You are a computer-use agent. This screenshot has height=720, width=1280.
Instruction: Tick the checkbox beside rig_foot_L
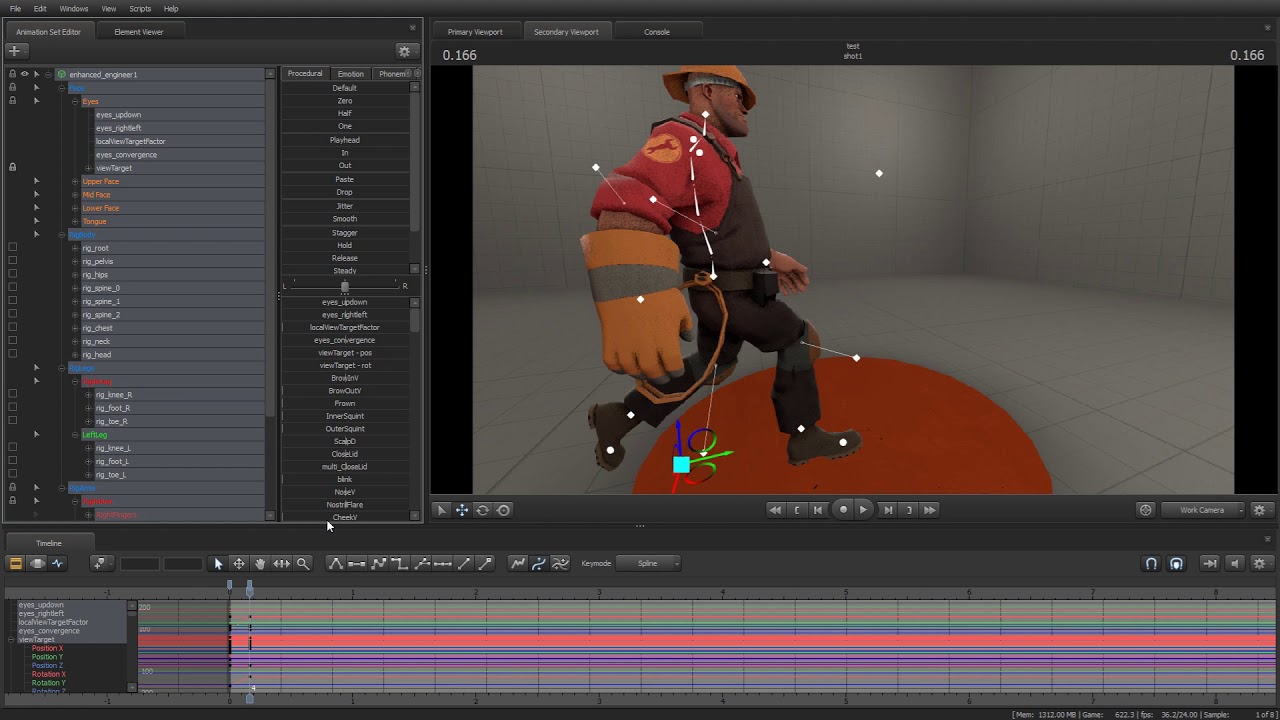pyautogui.click(x=12, y=461)
